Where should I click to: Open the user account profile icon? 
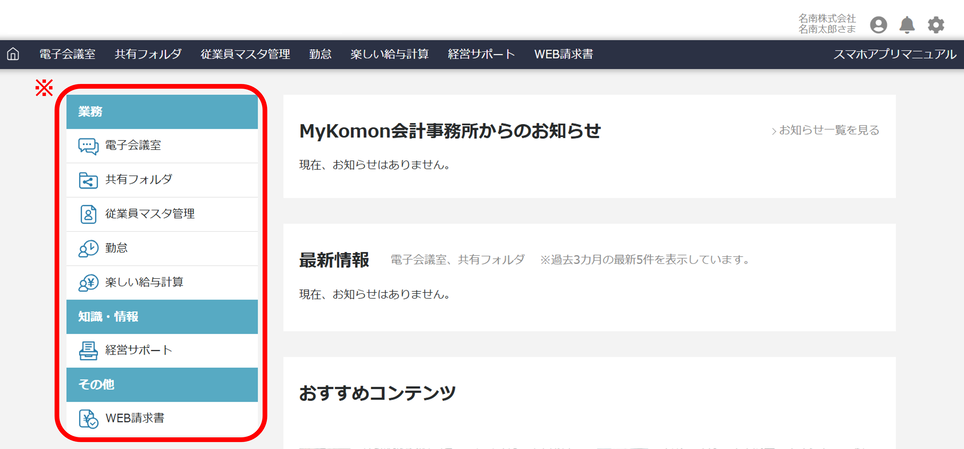[878, 25]
